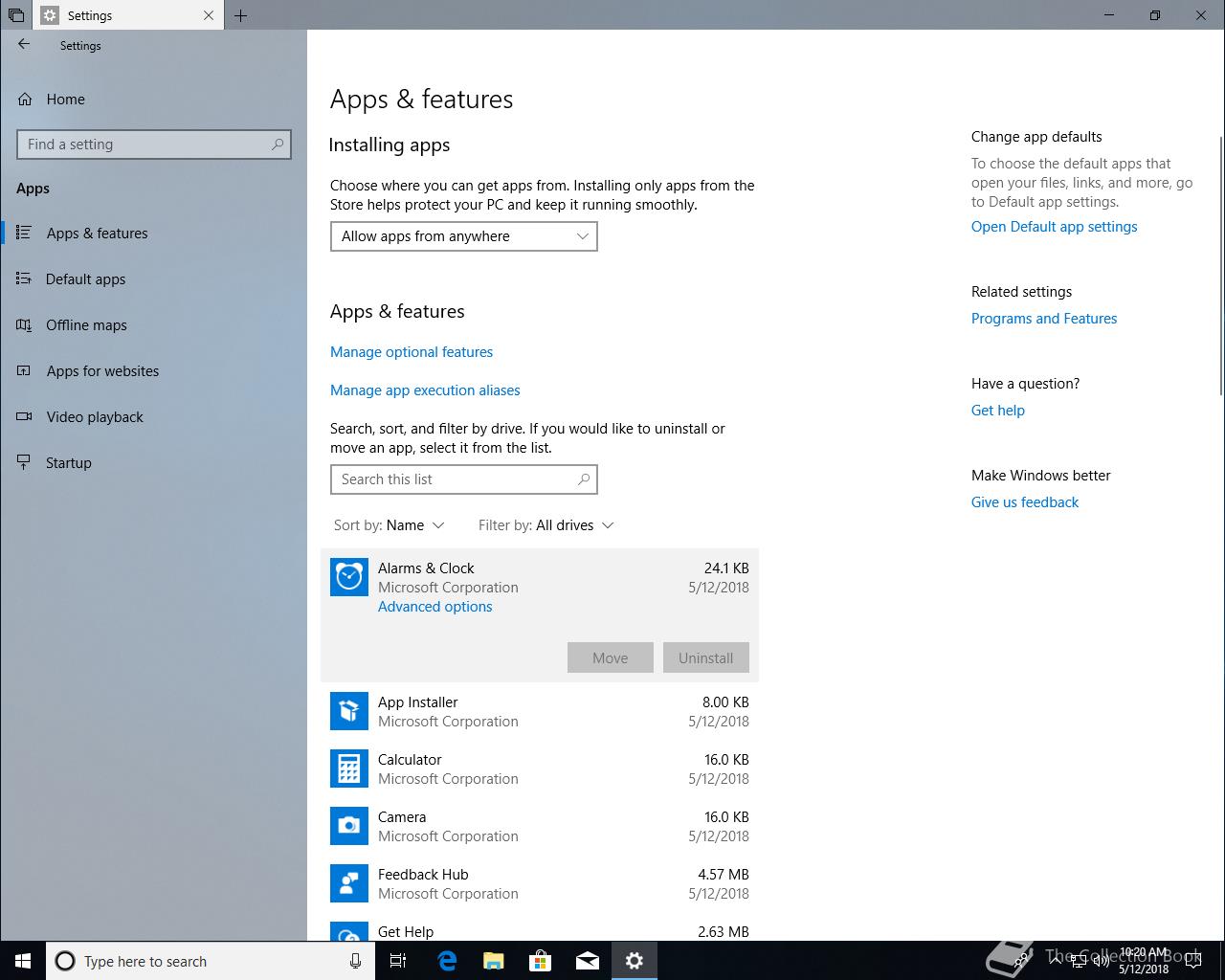Screen dimensions: 1225x980
Task: Open Manage optional features
Action: [412, 352]
